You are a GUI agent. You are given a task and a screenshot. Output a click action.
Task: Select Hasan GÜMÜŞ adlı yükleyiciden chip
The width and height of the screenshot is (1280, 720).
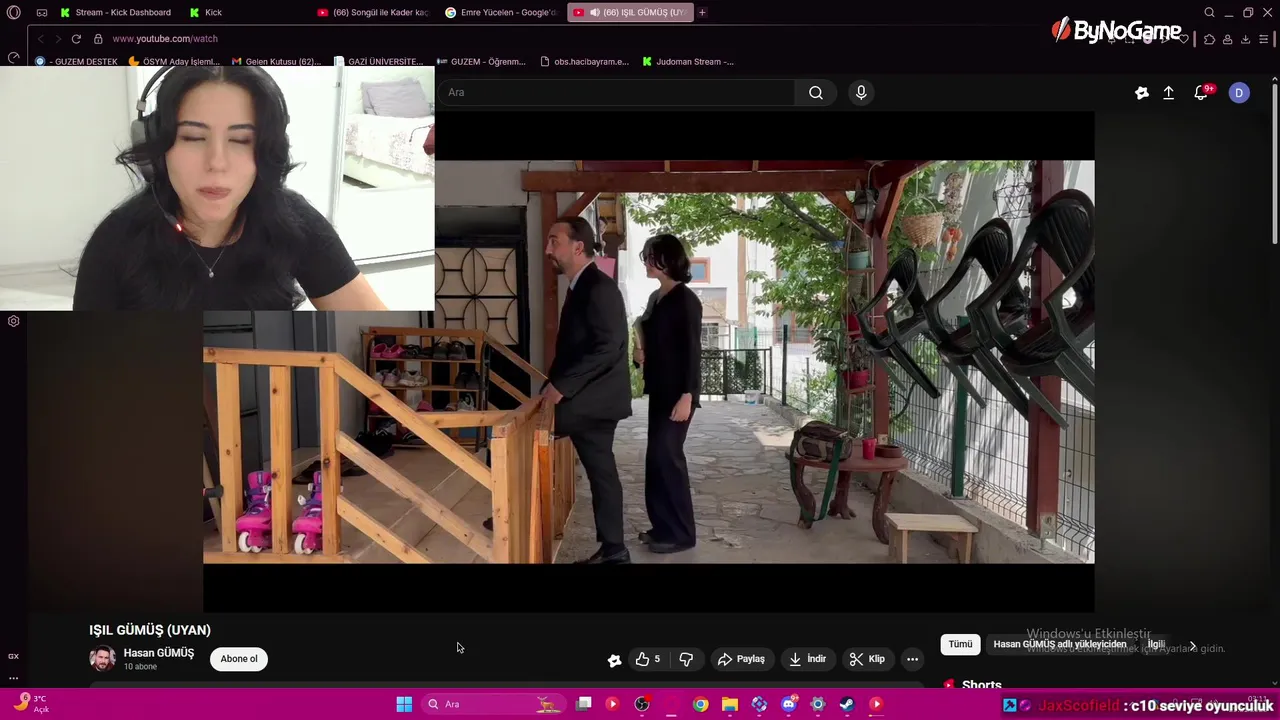(1060, 644)
